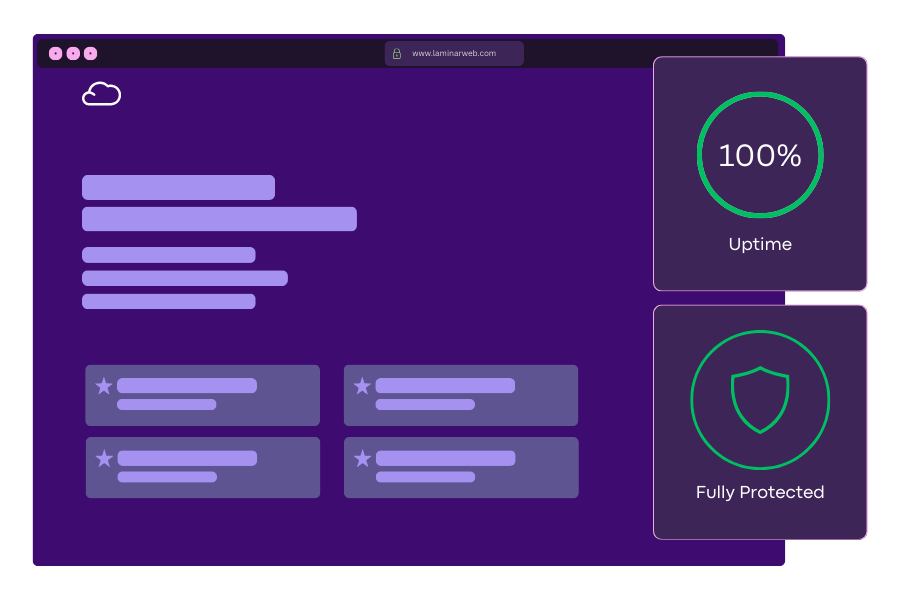Viewport: 900px width, 600px height.
Task: Select the top-right feature card subtitle bar
Action: click(x=425, y=405)
